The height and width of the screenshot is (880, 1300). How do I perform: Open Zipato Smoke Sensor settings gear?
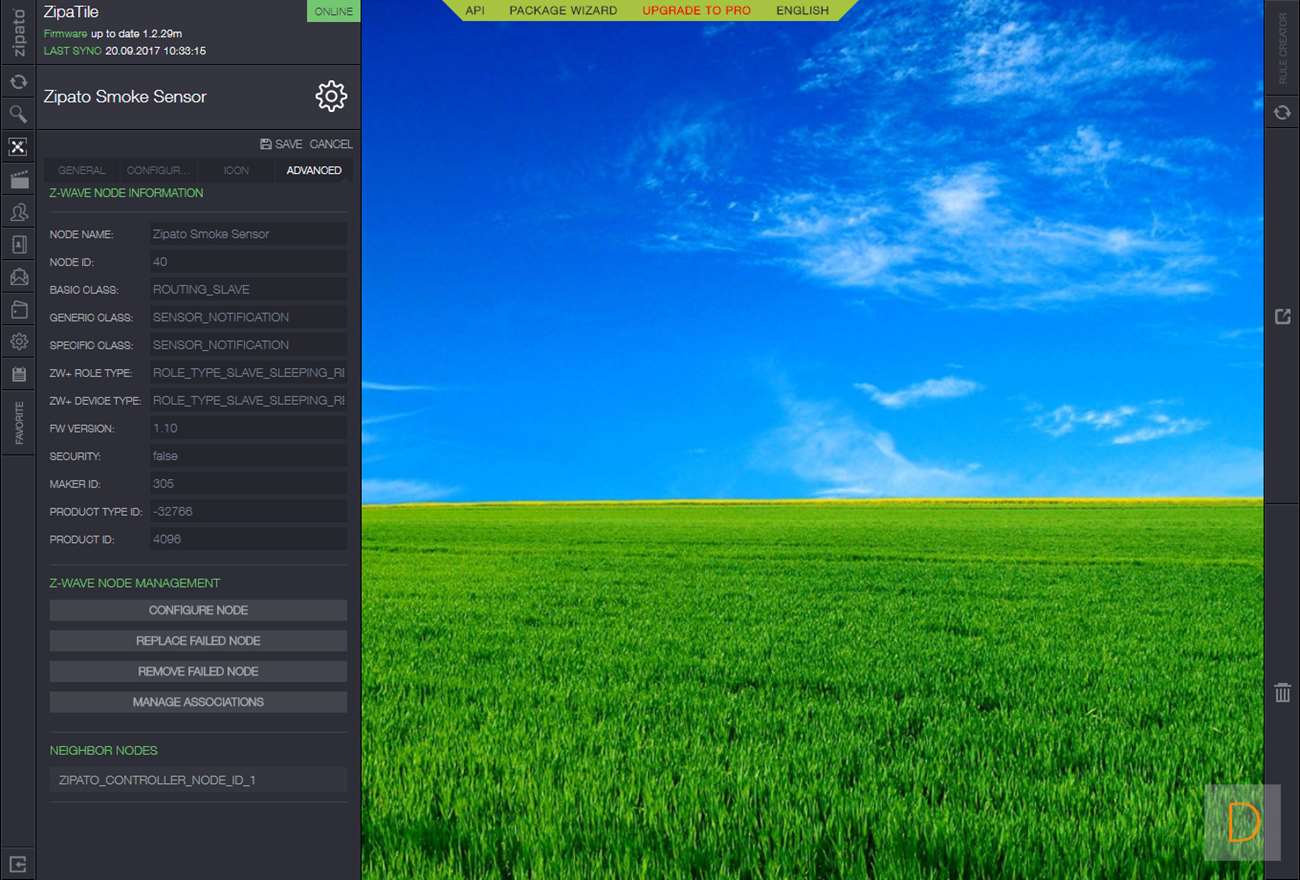(331, 96)
